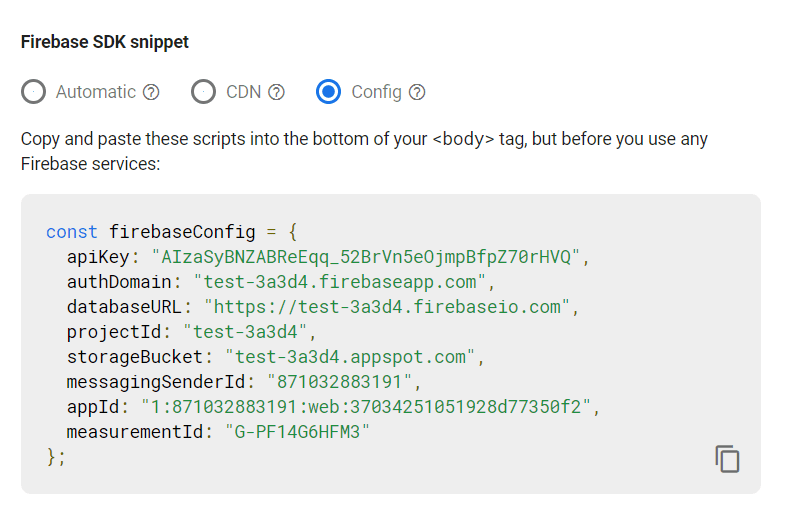Viewport: 787px width, 527px height.
Task: Click the Firebase SDK snippet heading
Action: (105, 42)
